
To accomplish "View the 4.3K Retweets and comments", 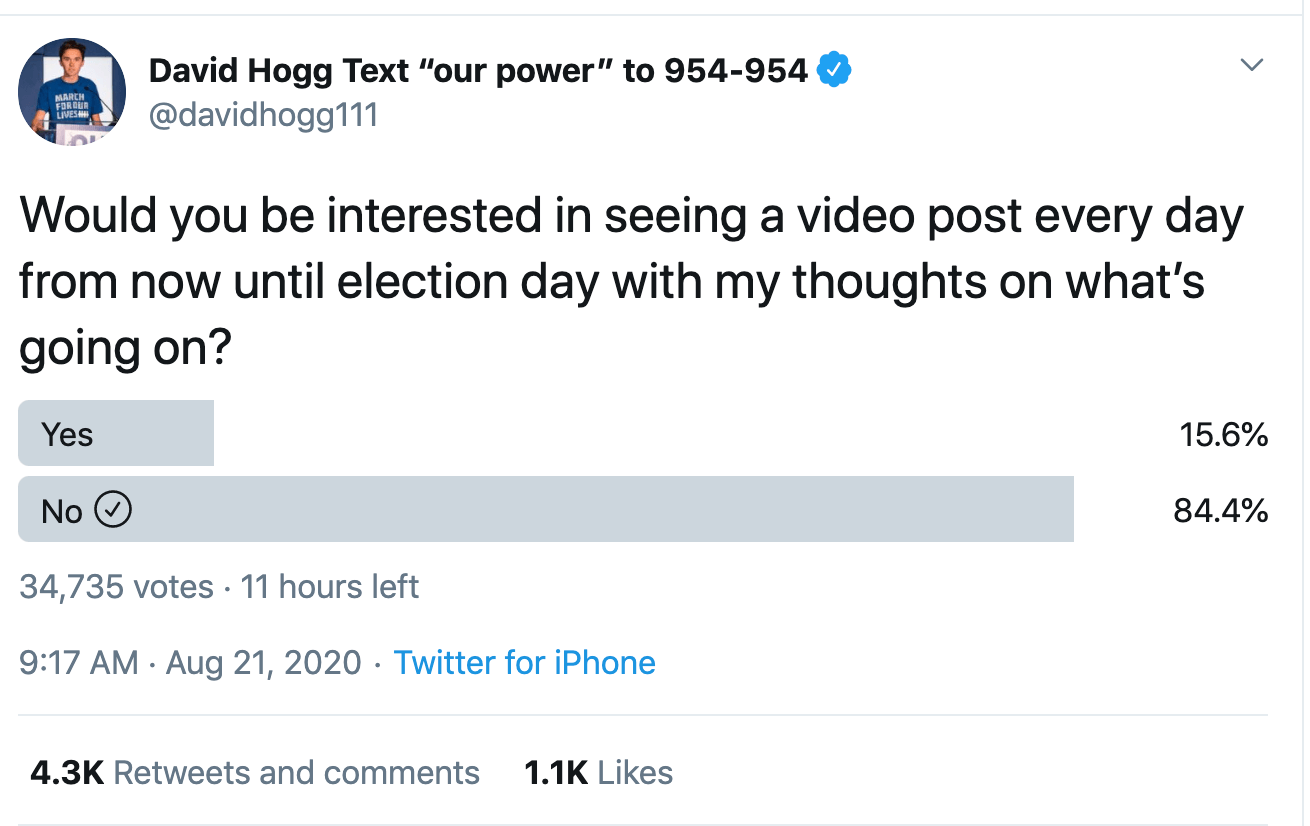I will 255,773.
